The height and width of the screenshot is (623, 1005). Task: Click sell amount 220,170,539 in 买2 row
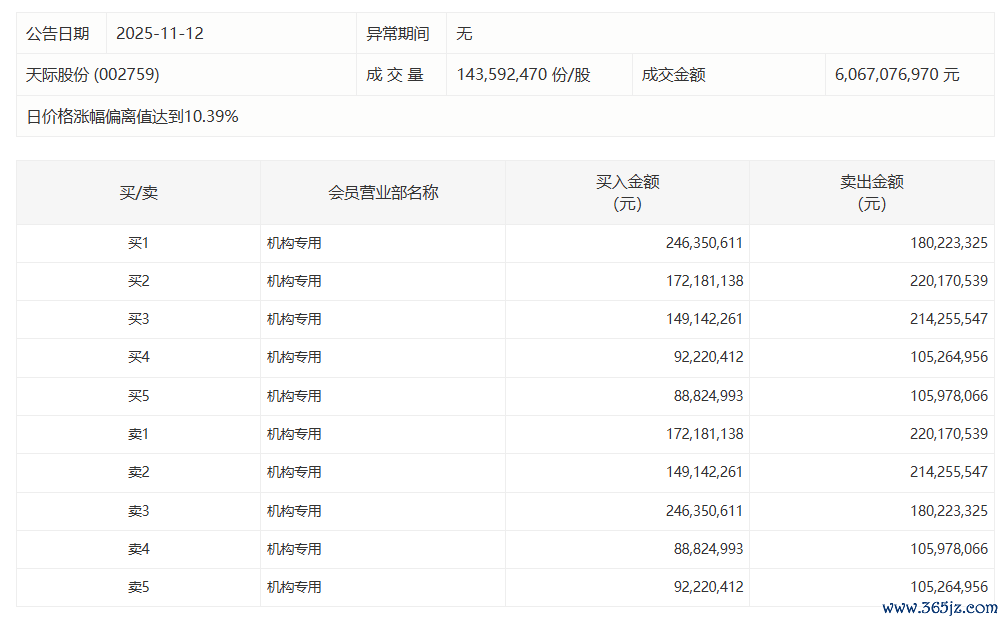pos(949,281)
